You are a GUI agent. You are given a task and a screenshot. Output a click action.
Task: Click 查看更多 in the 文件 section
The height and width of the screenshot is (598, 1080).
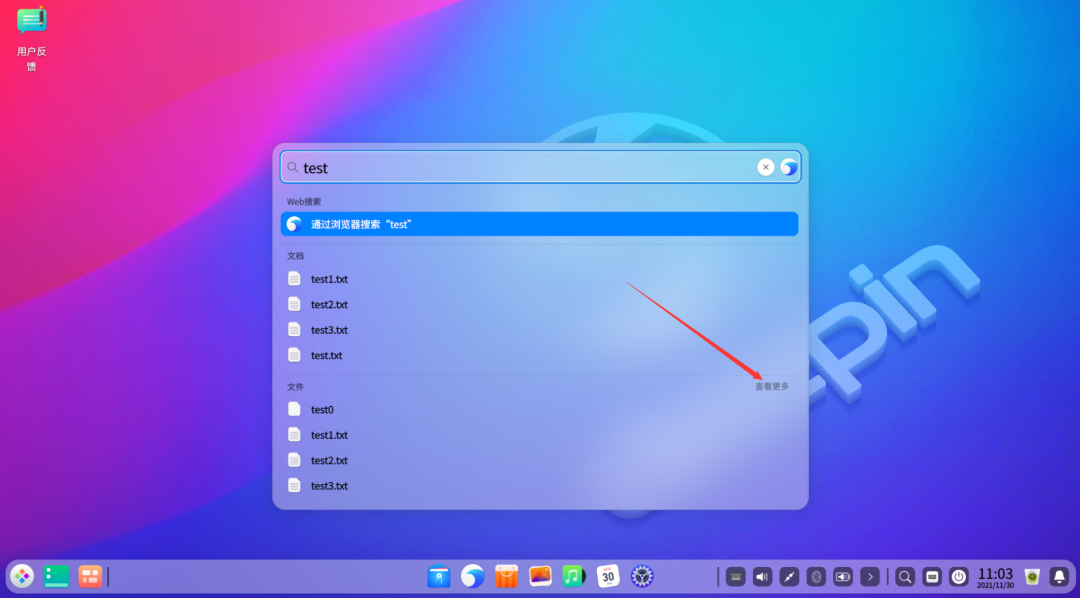pyautogui.click(x=772, y=386)
